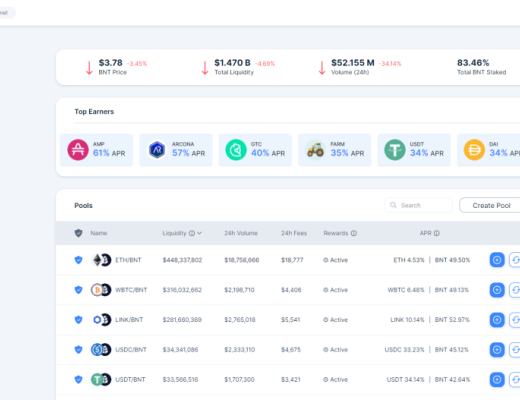
Task: Click blue add-liquidity button on USDT/BNT row
Action: 497,379
